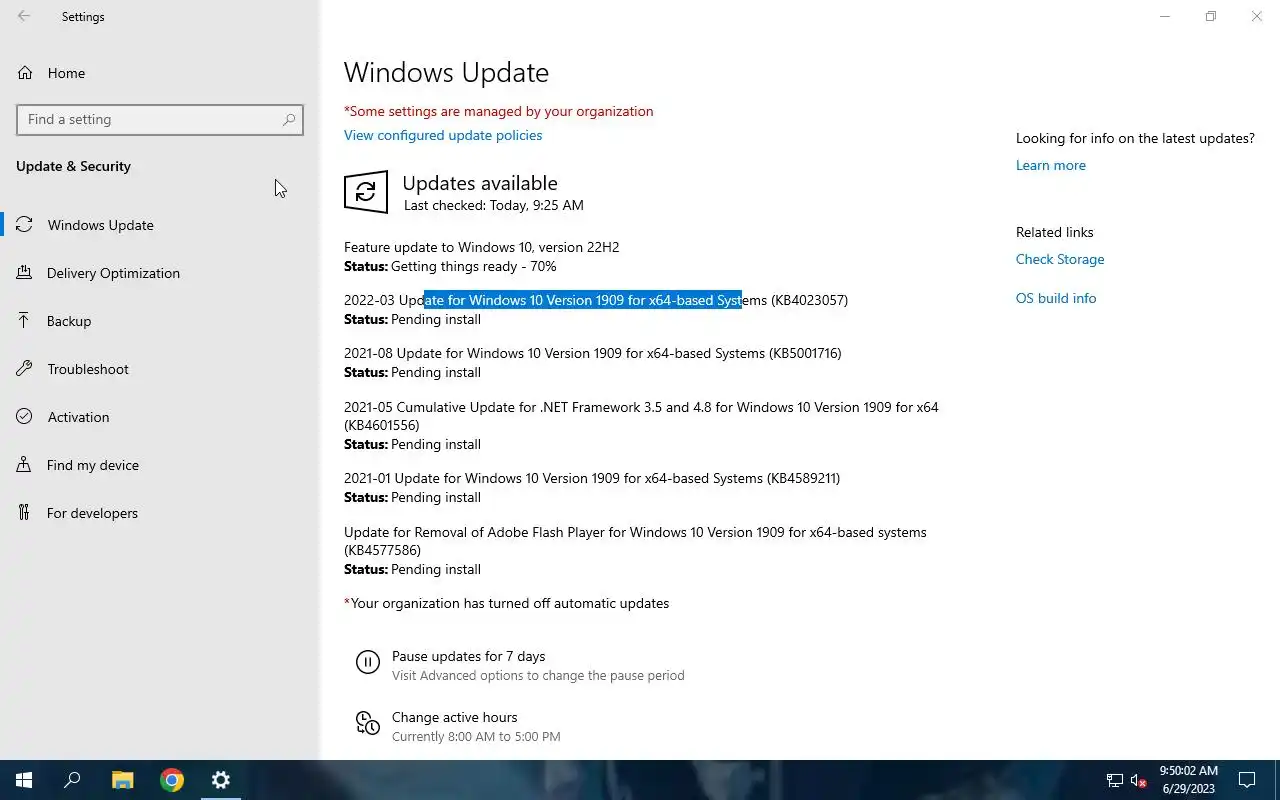1280x800 pixels.
Task: Click the large Updates available refresh icon
Action: (366, 192)
